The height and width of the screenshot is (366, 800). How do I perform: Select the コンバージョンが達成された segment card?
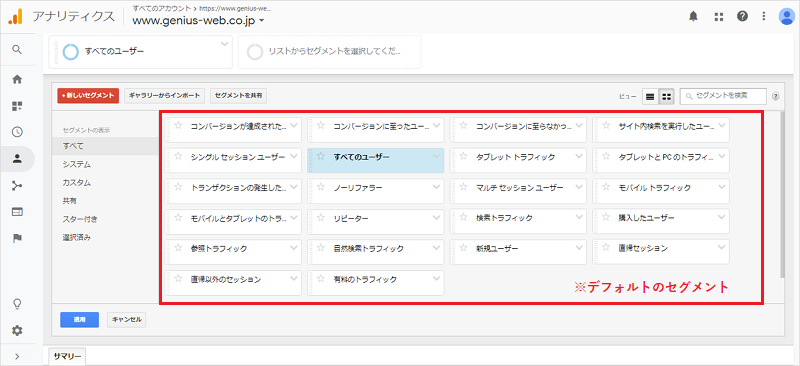pyautogui.click(x=233, y=130)
